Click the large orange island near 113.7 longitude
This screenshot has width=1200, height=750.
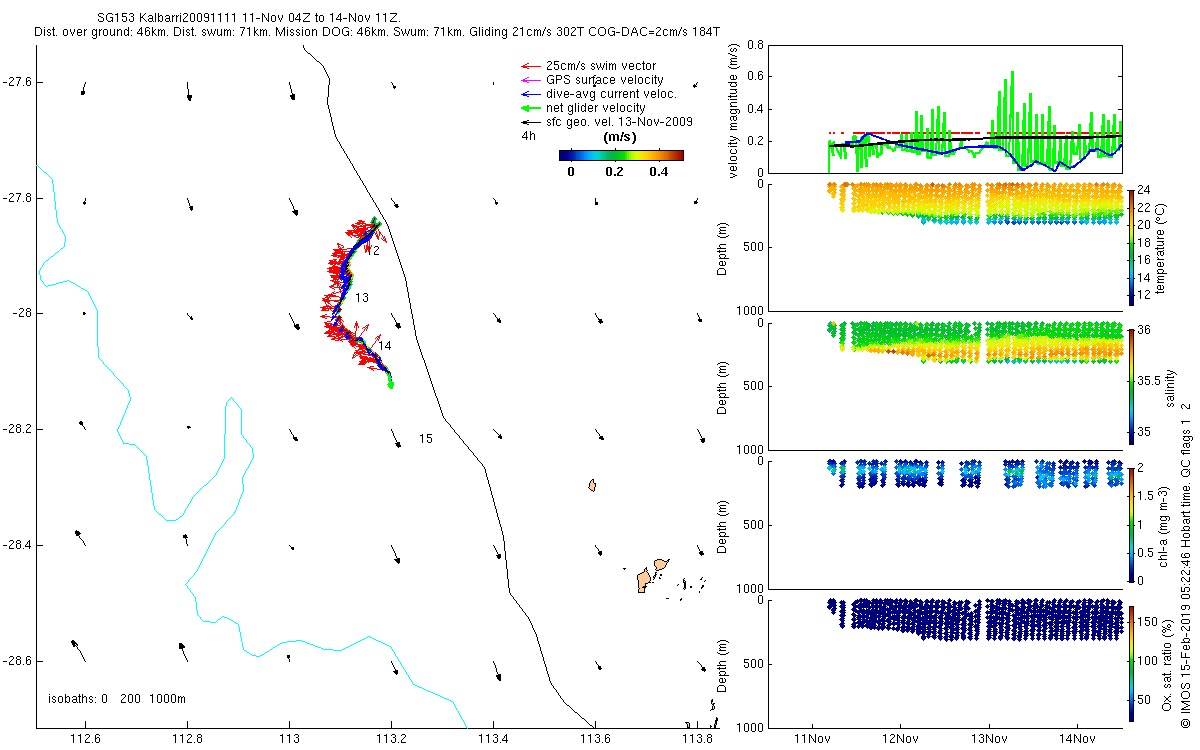pos(645,579)
